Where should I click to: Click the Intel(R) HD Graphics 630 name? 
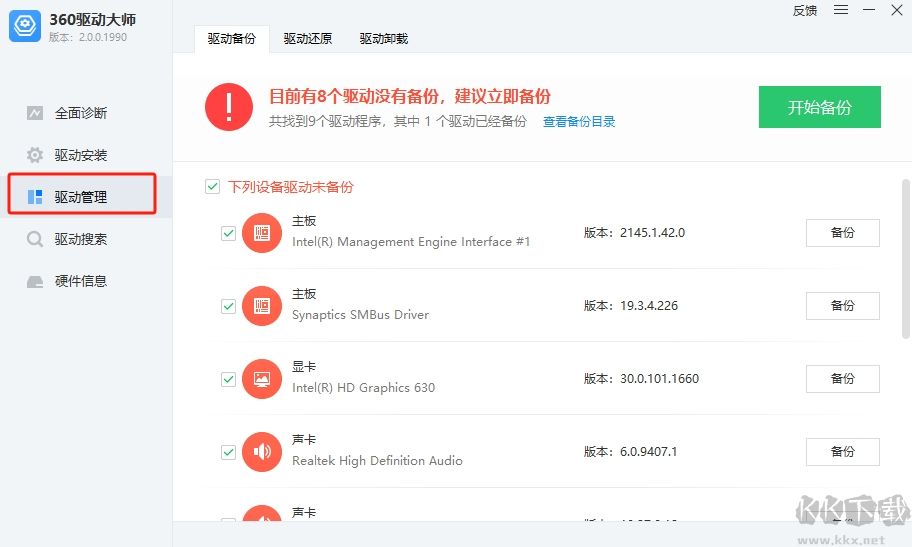[x=363, y=388]
